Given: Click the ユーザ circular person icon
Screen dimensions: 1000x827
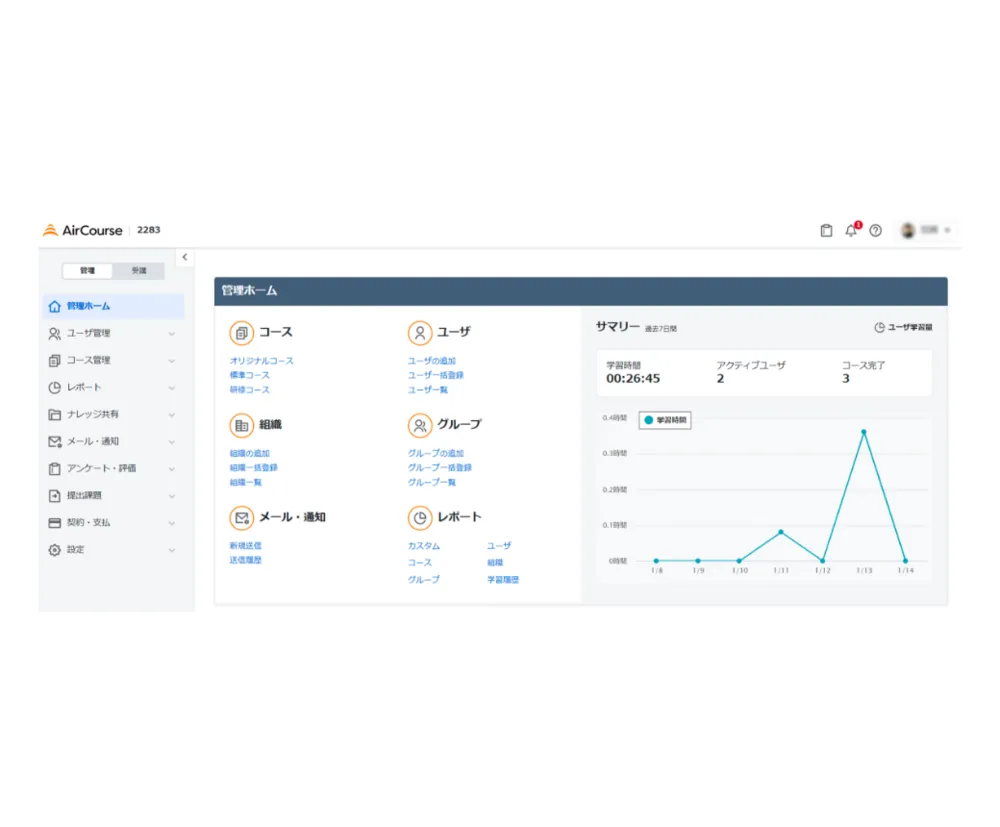Looking at the screenshot, I should (420, 333).
